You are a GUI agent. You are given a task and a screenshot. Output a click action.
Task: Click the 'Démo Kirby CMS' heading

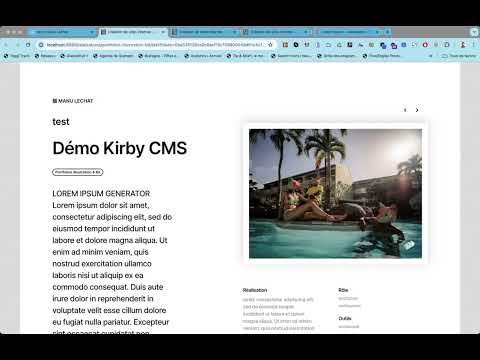tap(120, 148)
